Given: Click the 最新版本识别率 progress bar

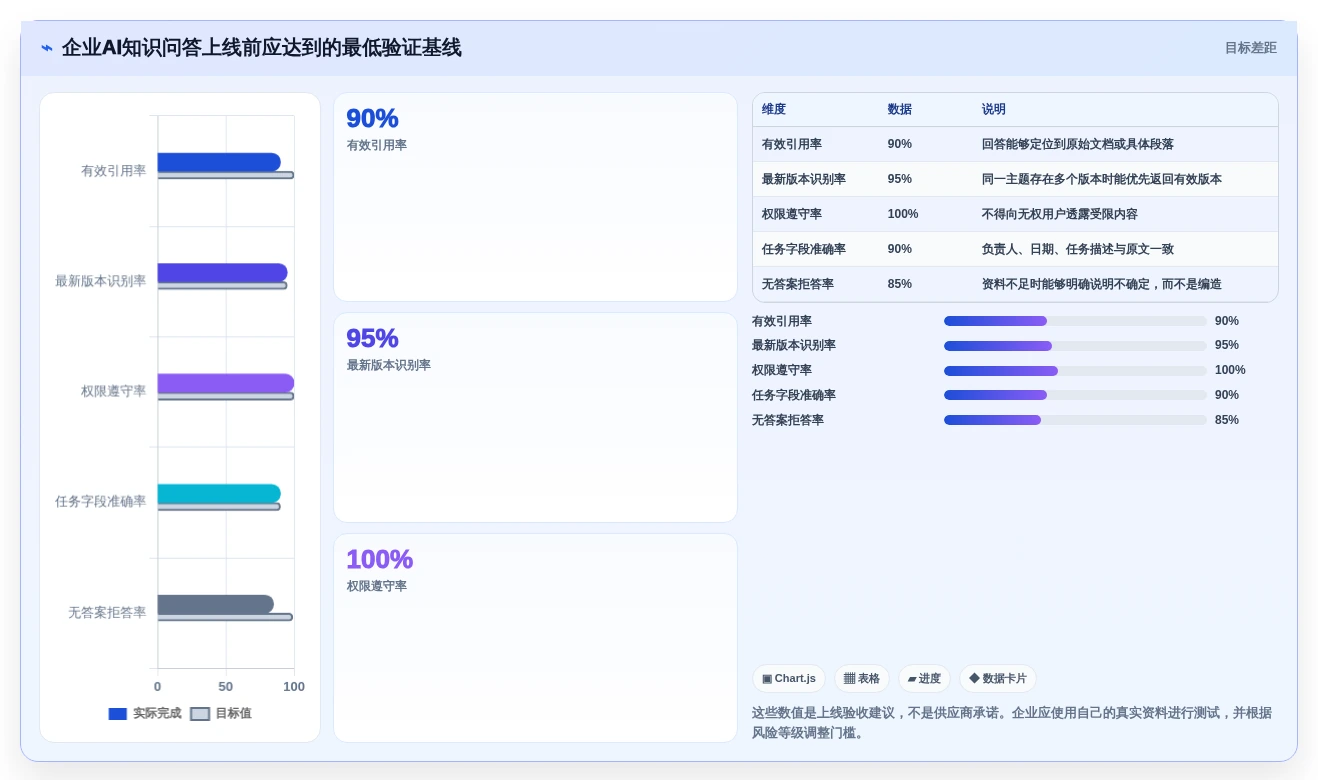Looking at the screenshot, I should pyautogui.click(x=1075, y=346).
